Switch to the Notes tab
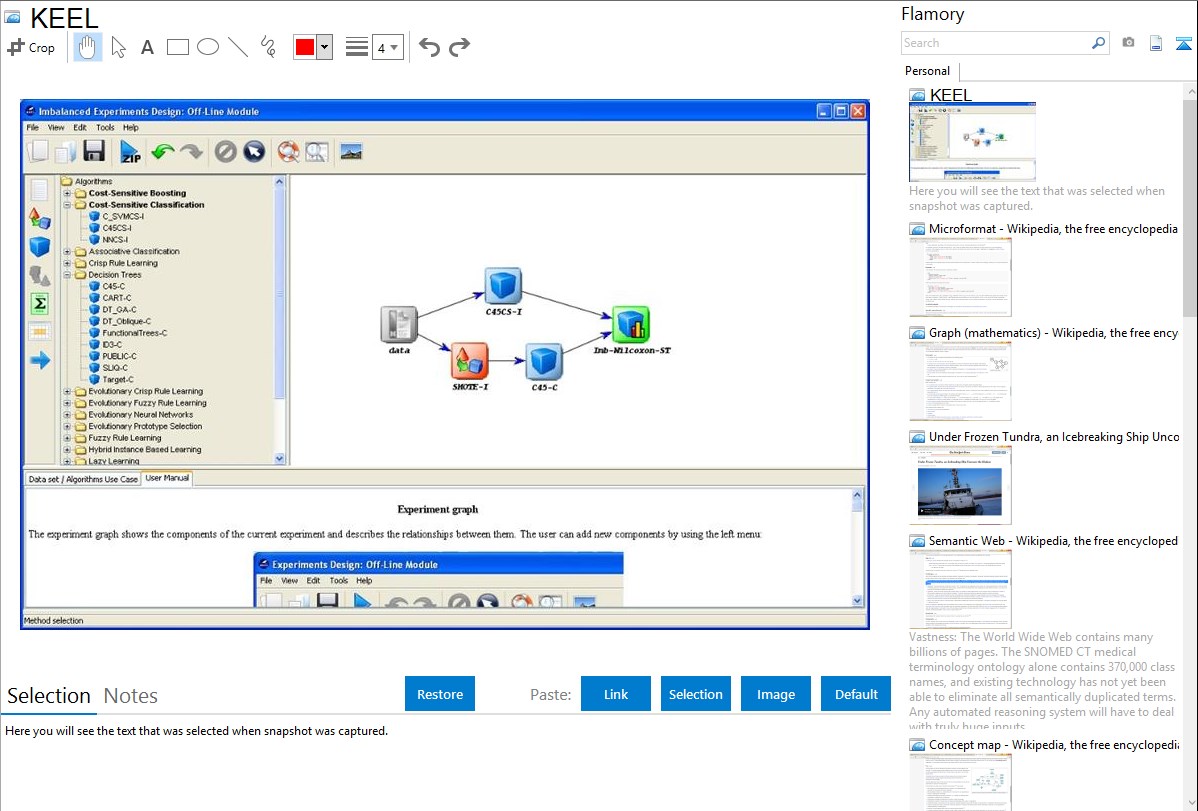 click(131, 696)
